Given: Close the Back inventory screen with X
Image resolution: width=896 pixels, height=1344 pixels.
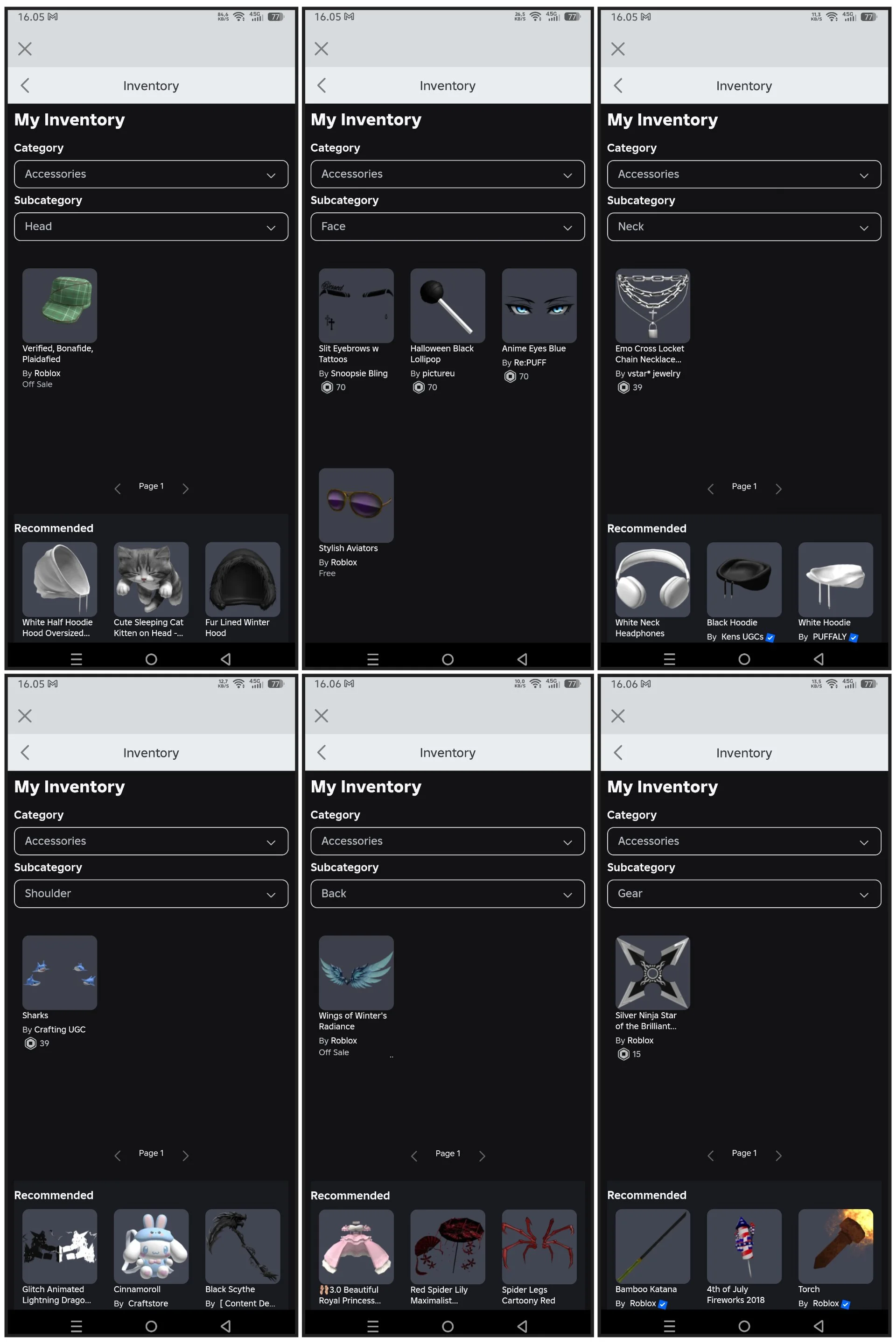Looking at the screenshot, I should 321,715.
